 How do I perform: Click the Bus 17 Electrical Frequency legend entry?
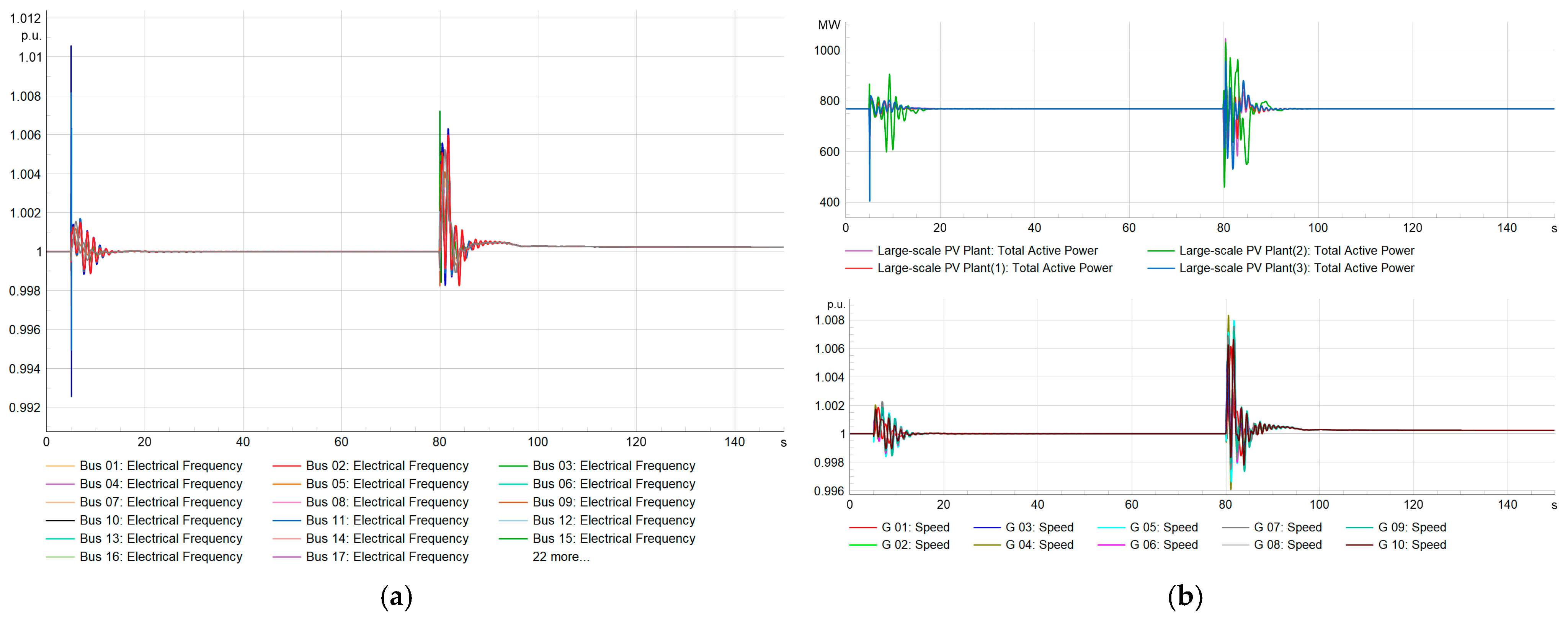click(x=387, y=556)
